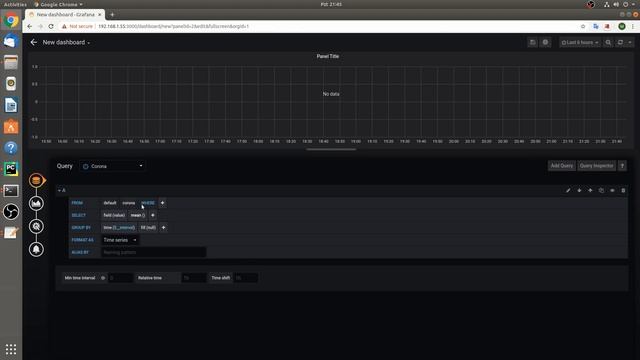Switch to the Alert tab bell icon
Image resolution: width=640 pixels, height=360 pixels.
point(36,249)
